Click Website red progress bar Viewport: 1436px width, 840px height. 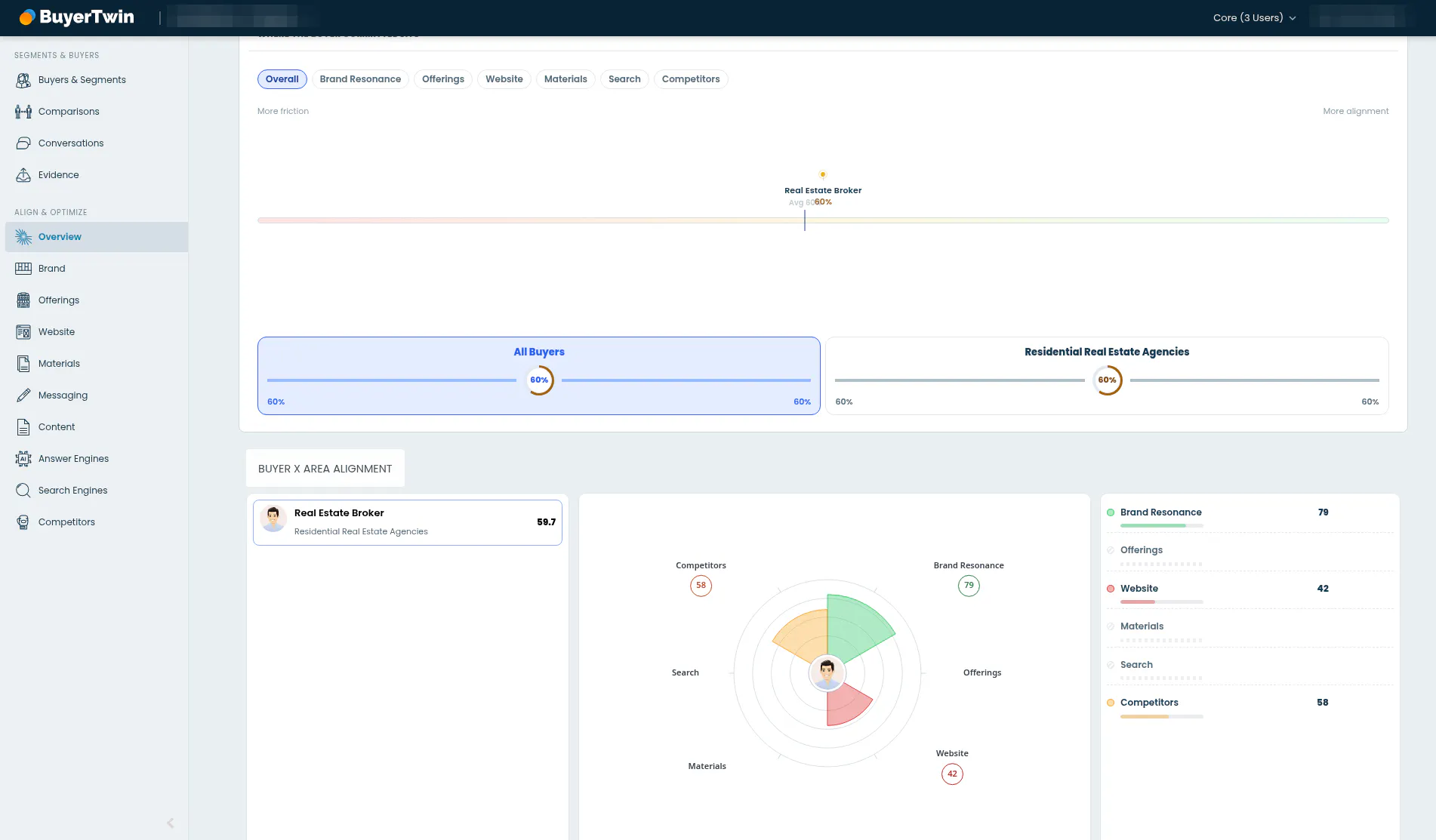pos(1161,602)
